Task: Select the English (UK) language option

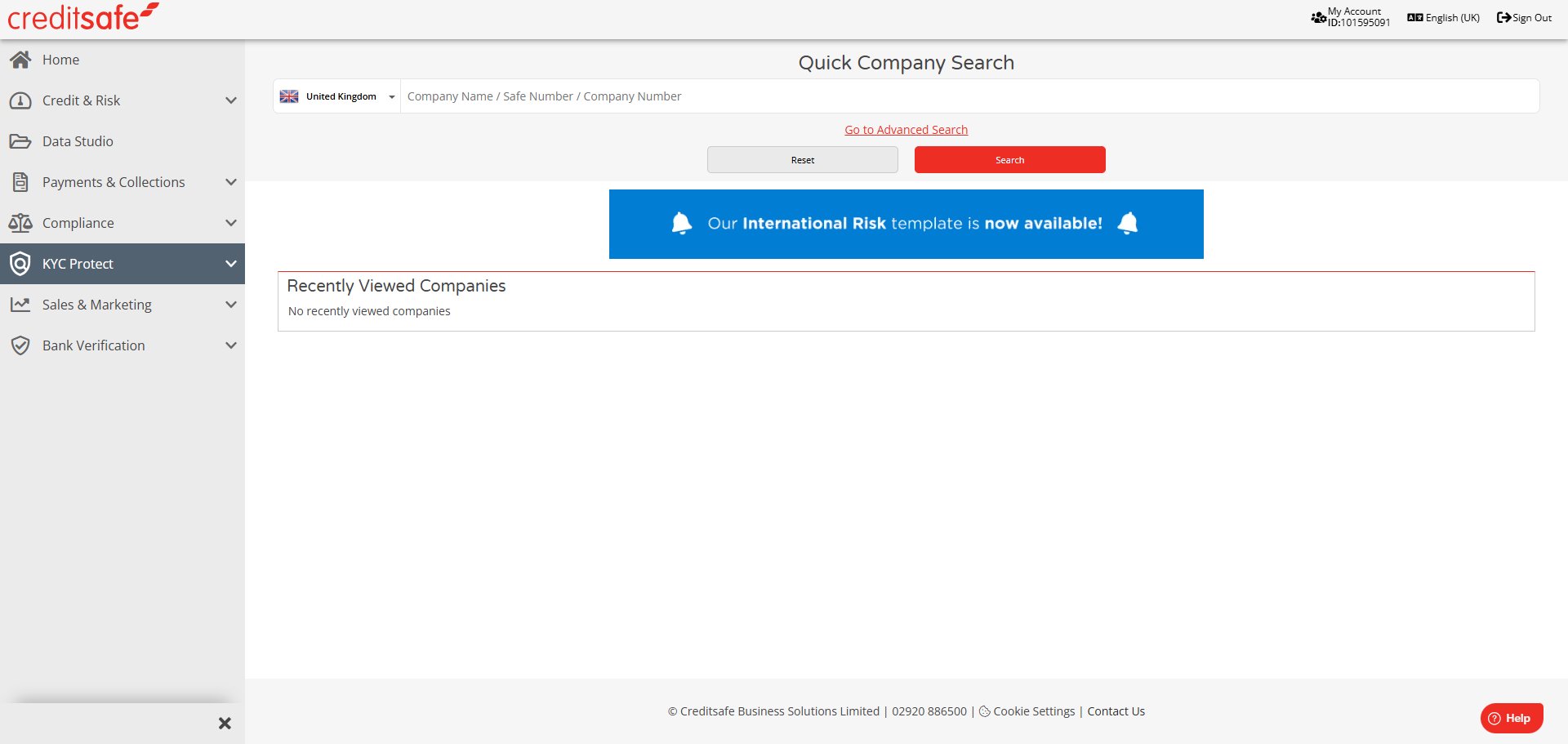Action: click(1442, 17)
